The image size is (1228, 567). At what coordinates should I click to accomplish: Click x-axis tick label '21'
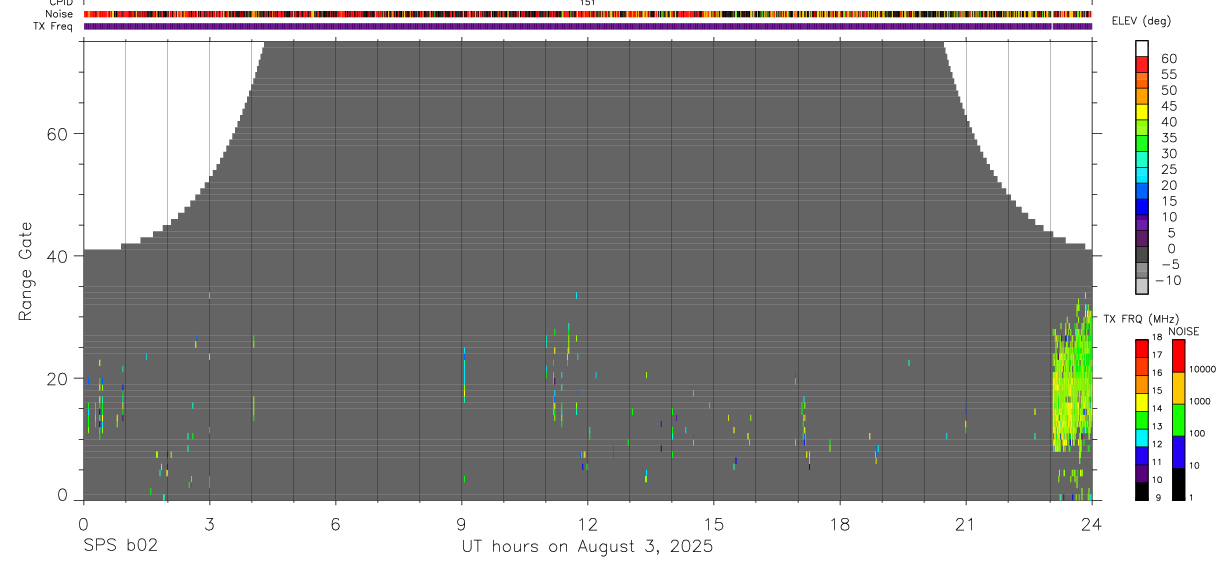point(966,525)
